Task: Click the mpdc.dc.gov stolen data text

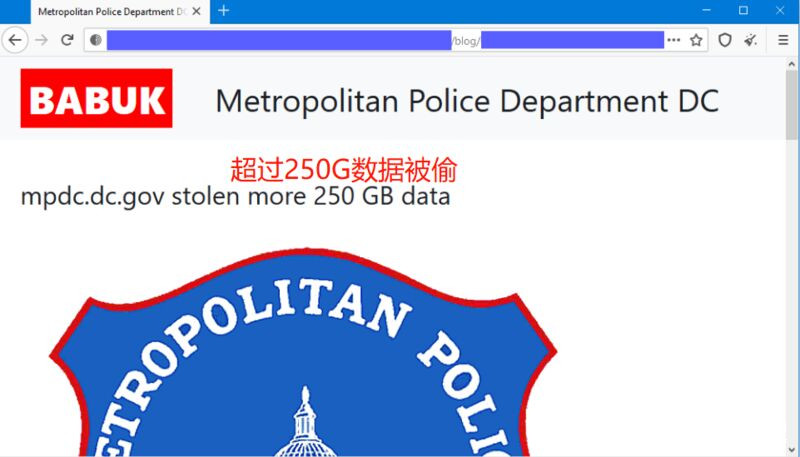Action: pos(235,196)
